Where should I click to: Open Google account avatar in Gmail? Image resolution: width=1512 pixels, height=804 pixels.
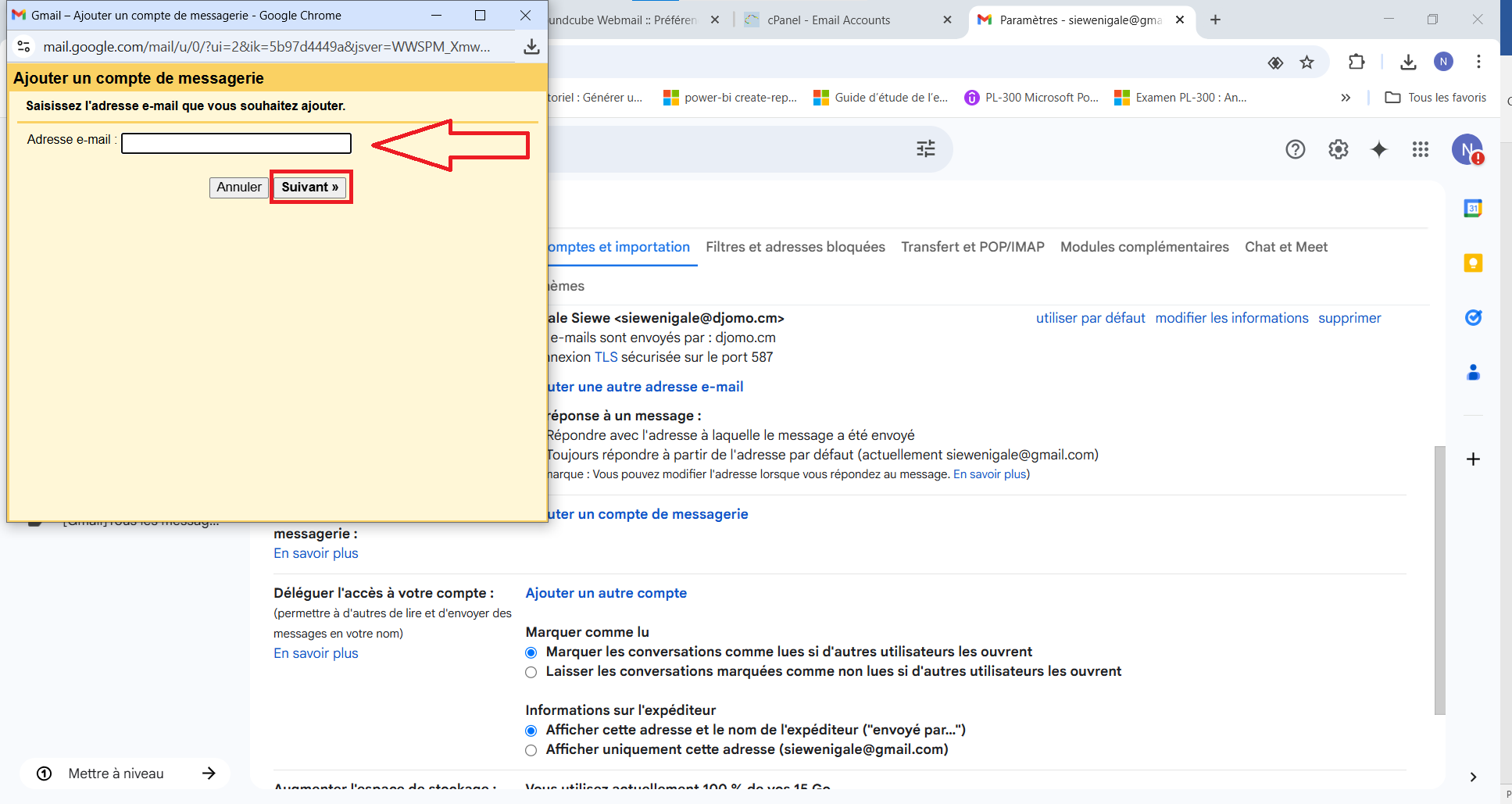1467,149
